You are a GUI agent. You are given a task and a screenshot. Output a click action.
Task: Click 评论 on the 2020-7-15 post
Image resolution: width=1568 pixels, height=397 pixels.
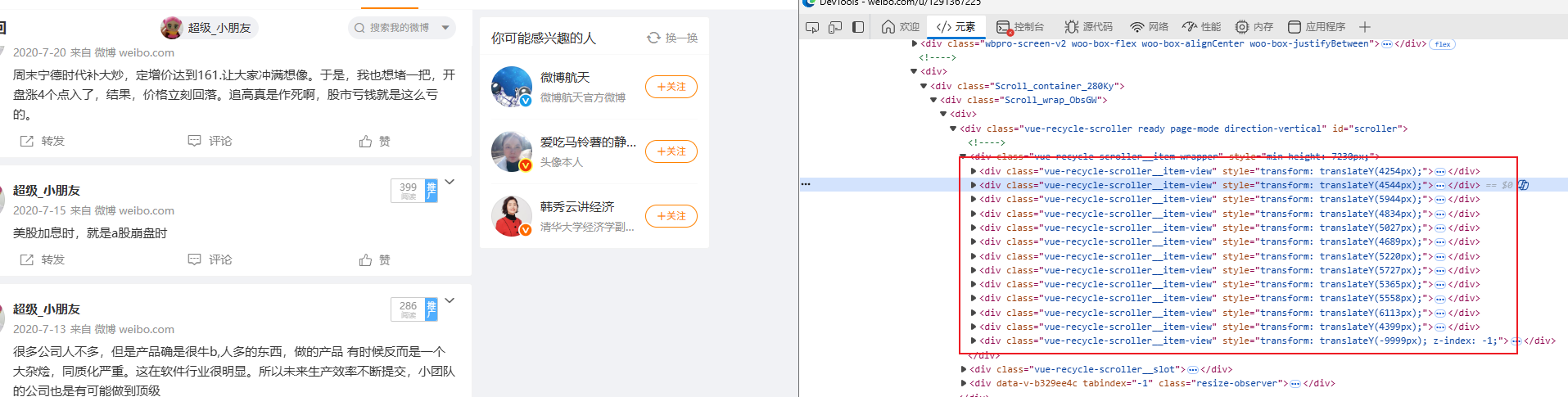[210, 259]
